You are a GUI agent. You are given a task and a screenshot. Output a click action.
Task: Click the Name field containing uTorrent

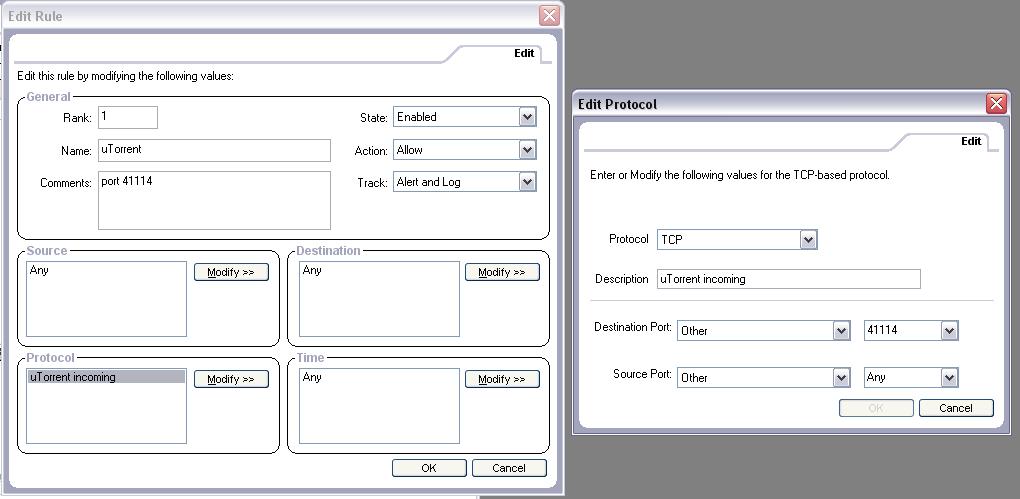[x=214, y=150]
